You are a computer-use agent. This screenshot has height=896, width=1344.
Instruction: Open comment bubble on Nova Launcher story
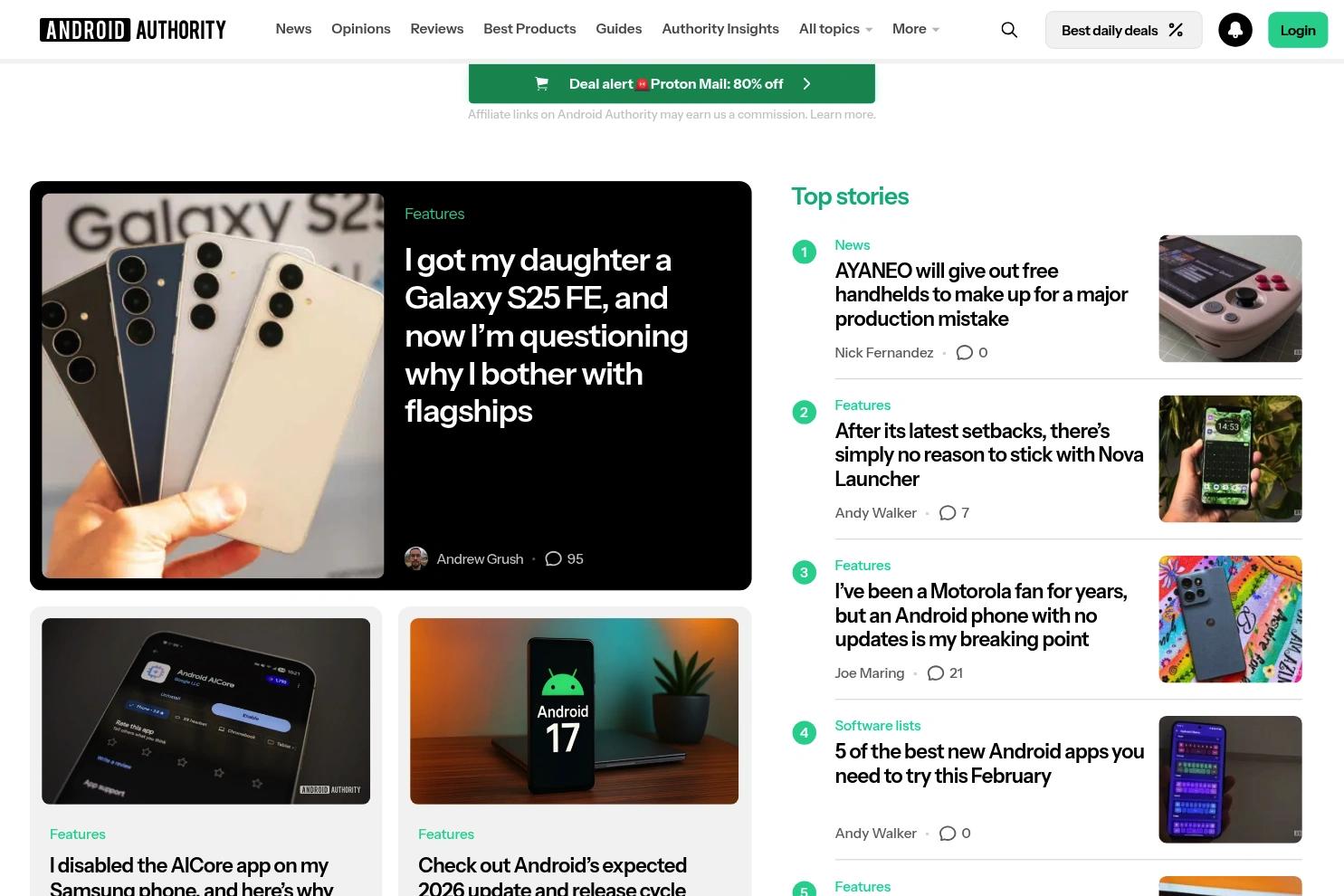click(x=948, y=513)
